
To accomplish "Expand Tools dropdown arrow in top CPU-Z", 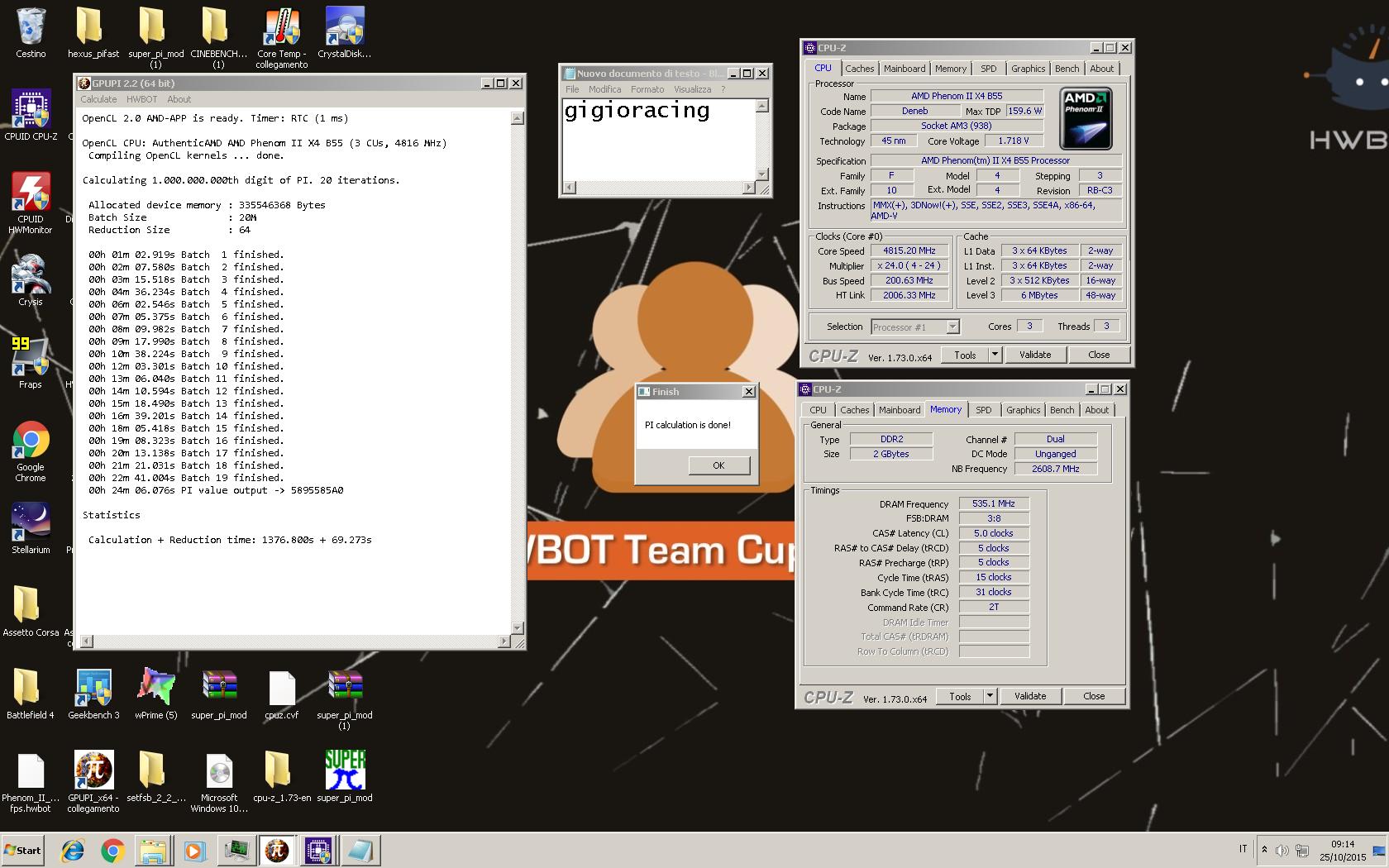I will click(995, 355).
